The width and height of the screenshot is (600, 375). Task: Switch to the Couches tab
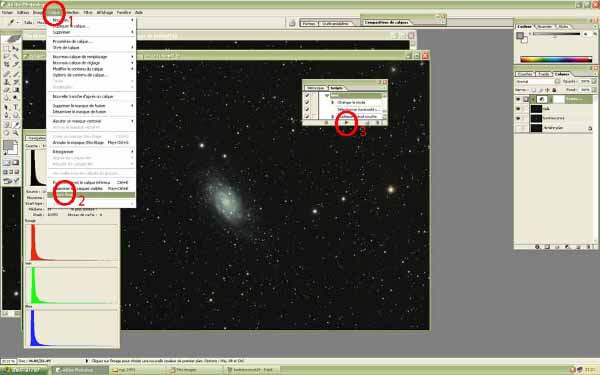525,74
